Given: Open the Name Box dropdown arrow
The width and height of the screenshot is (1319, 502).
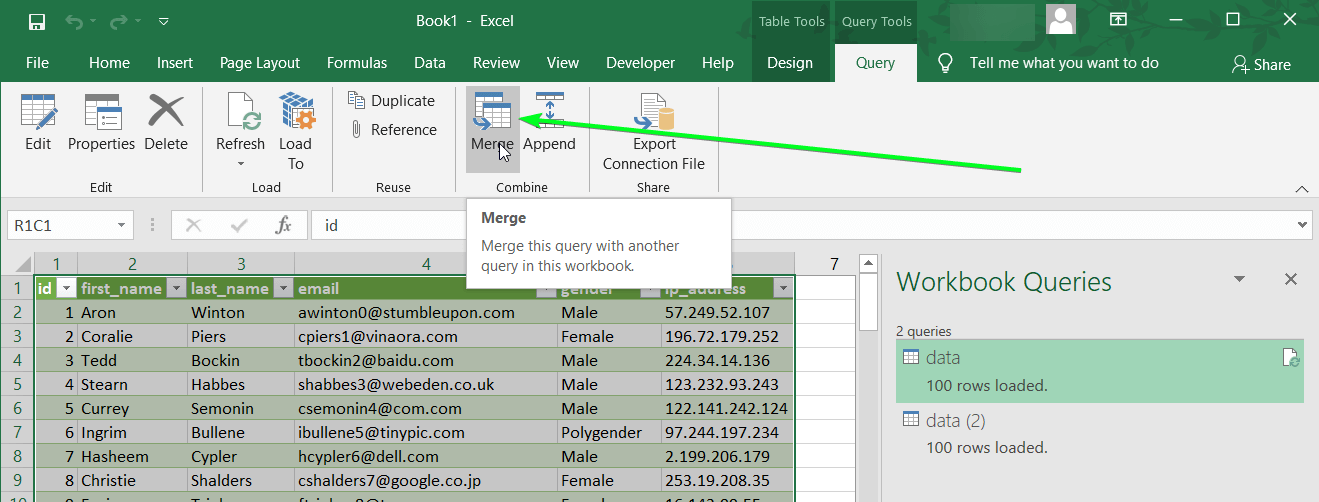Looking at the screenshot, I should [122, 226].
